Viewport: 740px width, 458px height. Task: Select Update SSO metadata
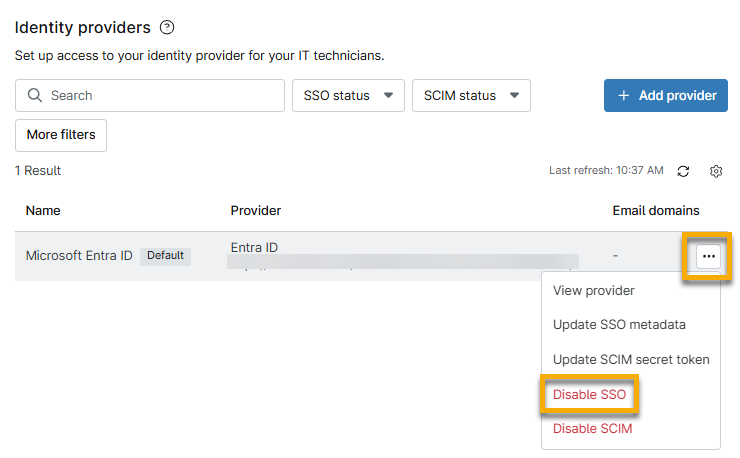coord(619,325)
